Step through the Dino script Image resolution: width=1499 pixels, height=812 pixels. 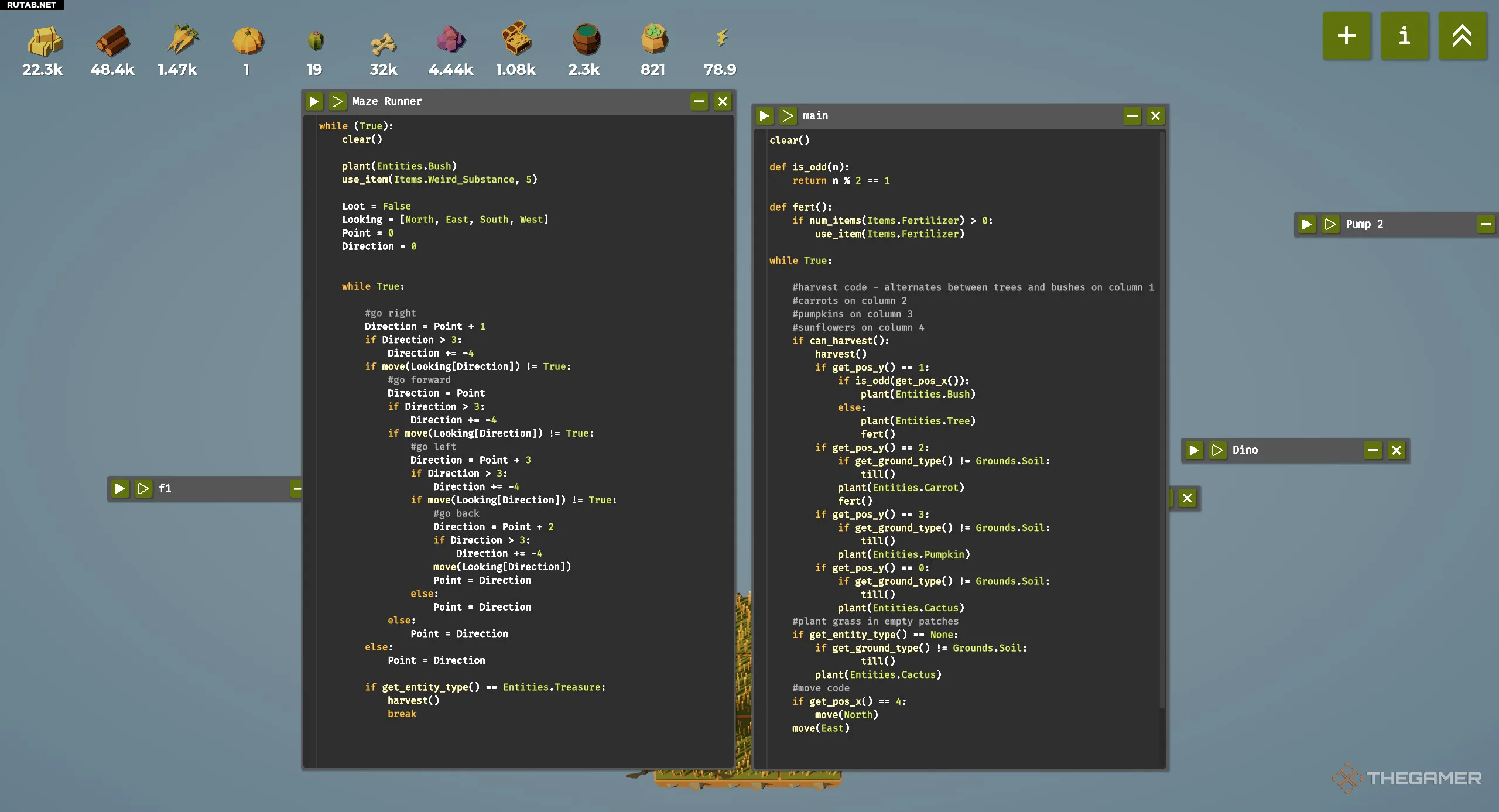(x=1217, y=450)
